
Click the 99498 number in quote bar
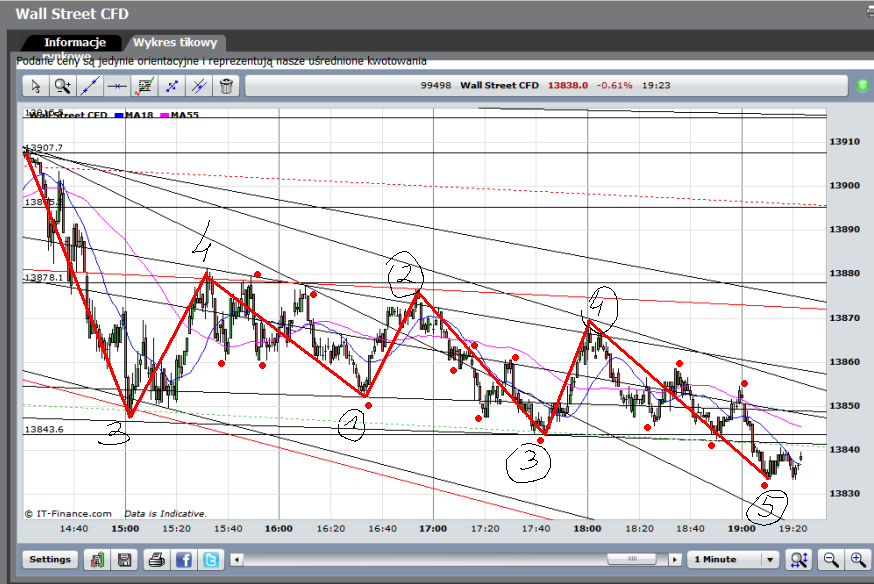[x=435, y=85]
